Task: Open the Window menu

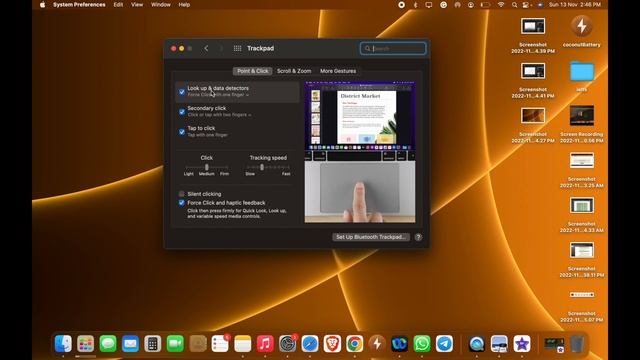Action: (x=161, y=5)
